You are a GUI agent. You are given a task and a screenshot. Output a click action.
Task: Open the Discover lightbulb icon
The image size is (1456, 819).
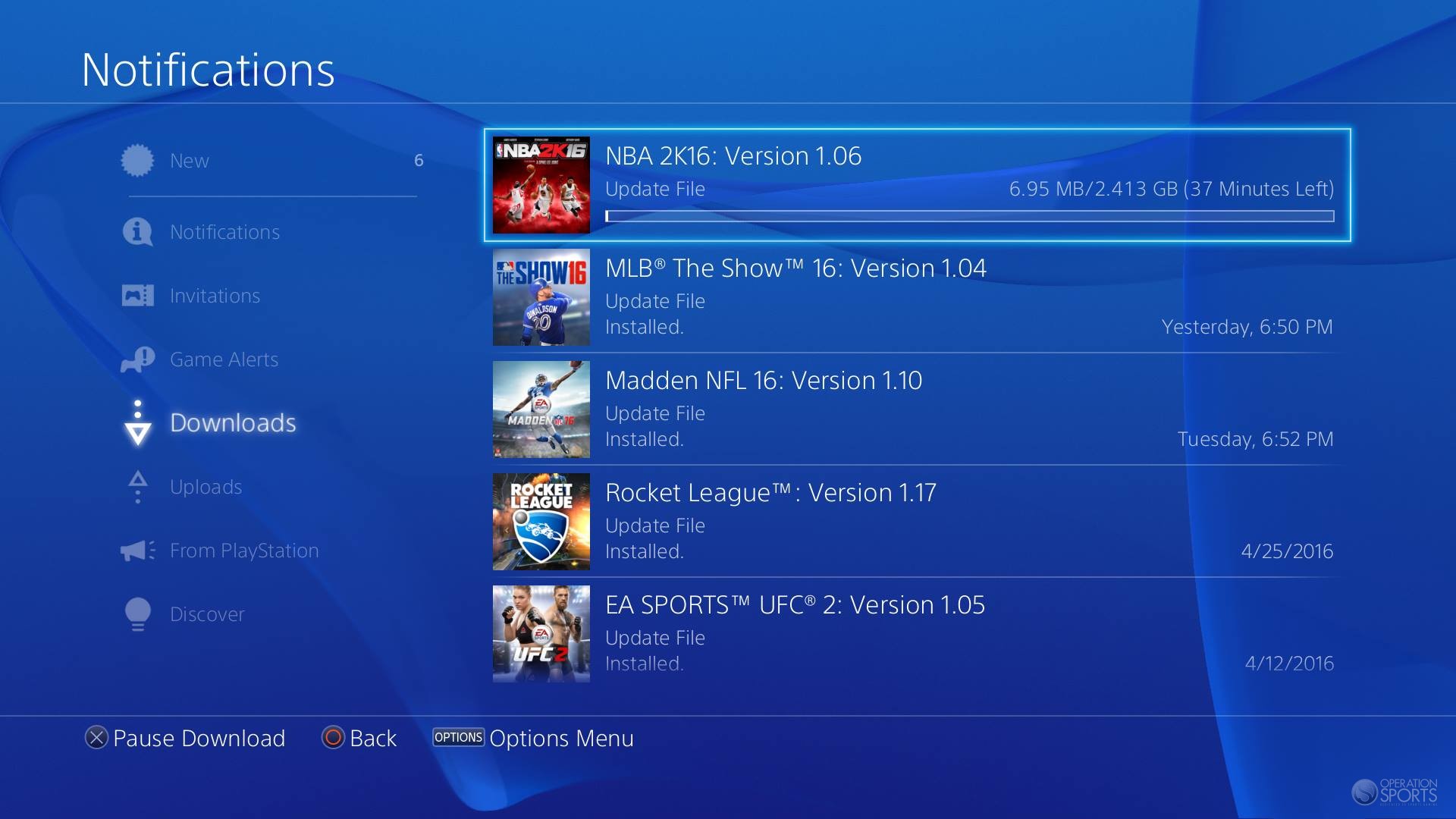(137, 614)
